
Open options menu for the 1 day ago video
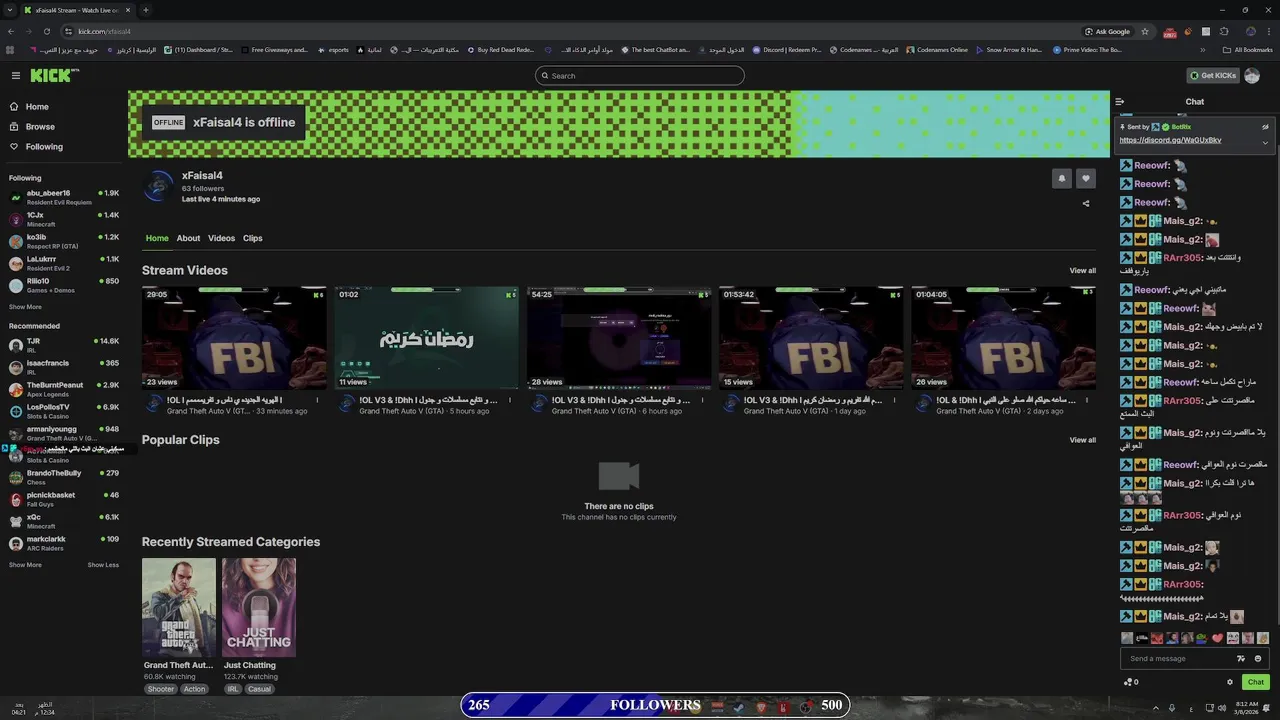click(894, 401)
